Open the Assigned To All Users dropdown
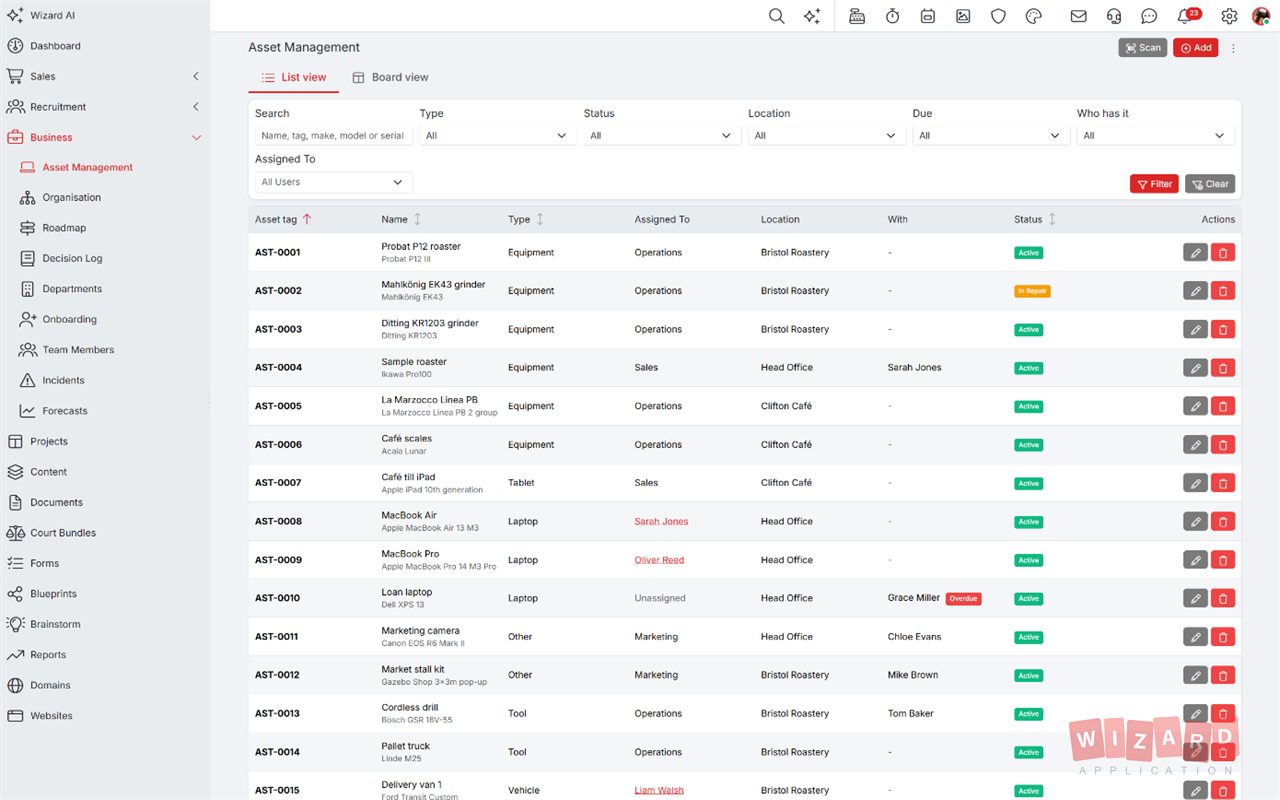Viewport: 1280px width, 800px height. (x=334, y=182)
